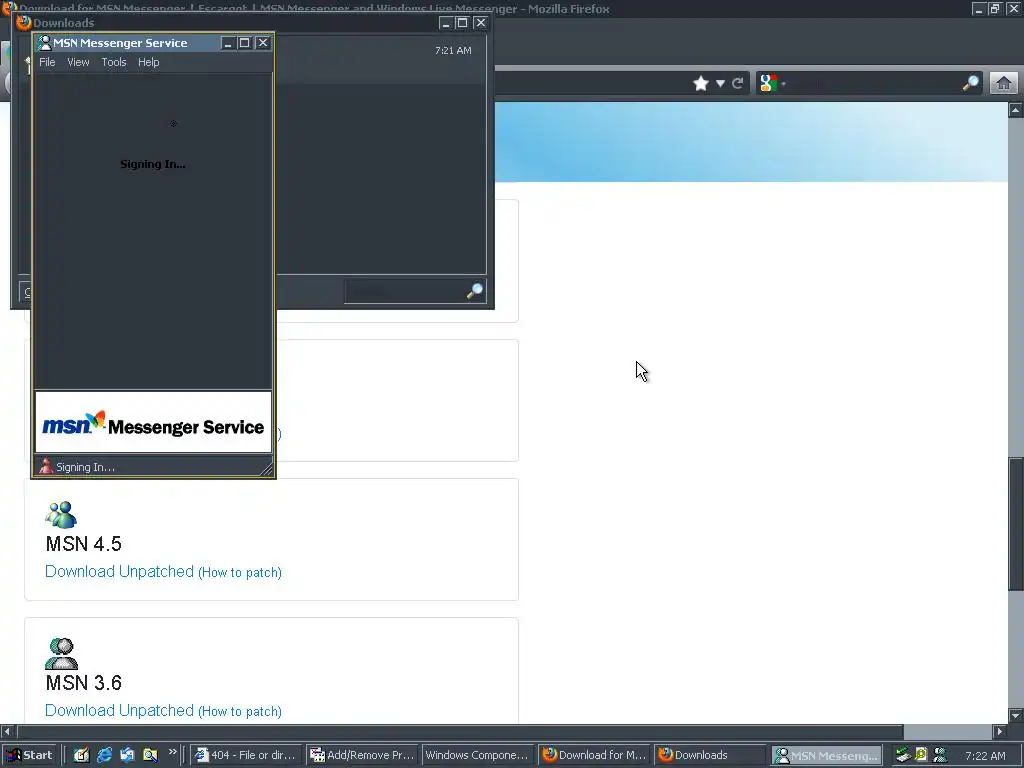Click the MSN 4.5 messenger icon
This screenshot has width=1024, height=768.
pos(61,515)
